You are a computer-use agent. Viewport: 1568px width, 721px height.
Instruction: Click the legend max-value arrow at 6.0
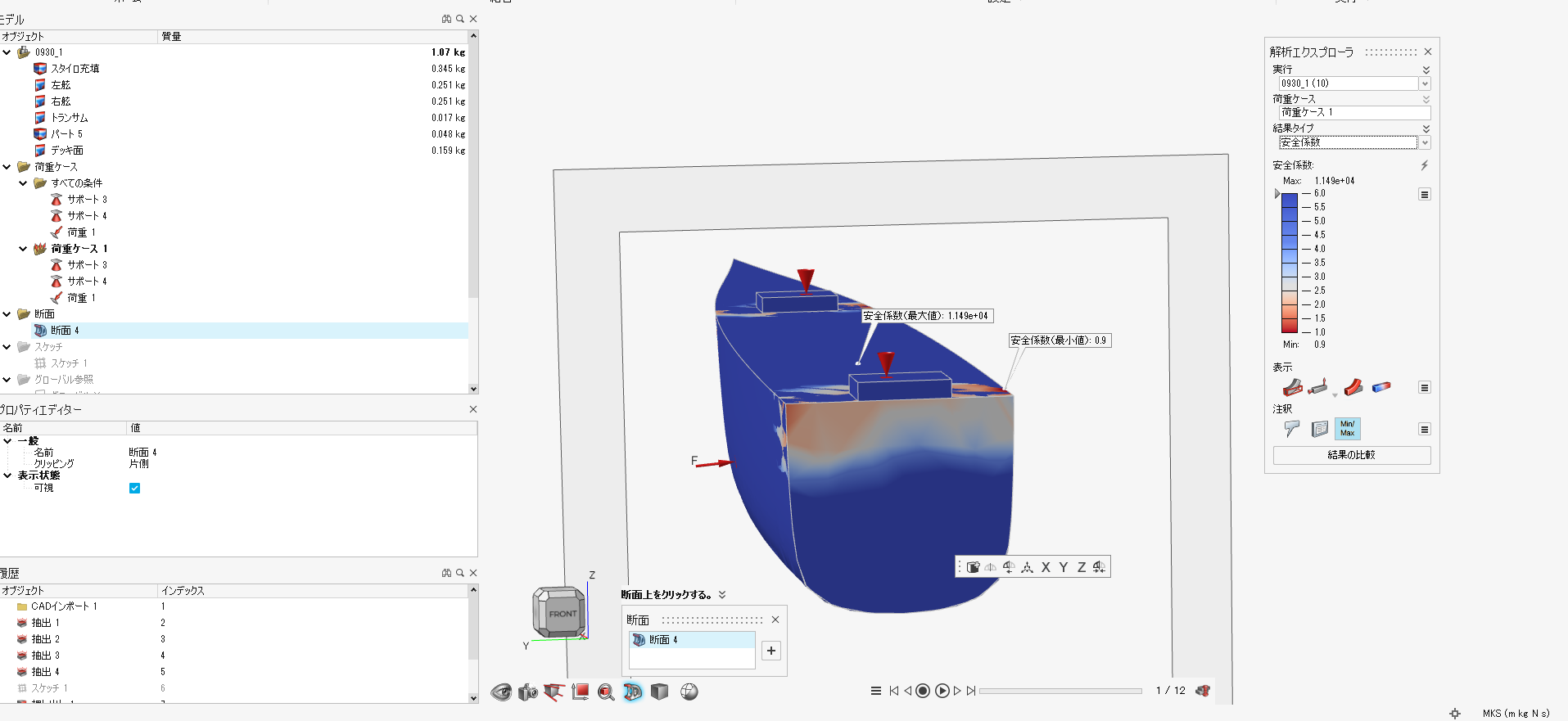tap(1277, 194)
